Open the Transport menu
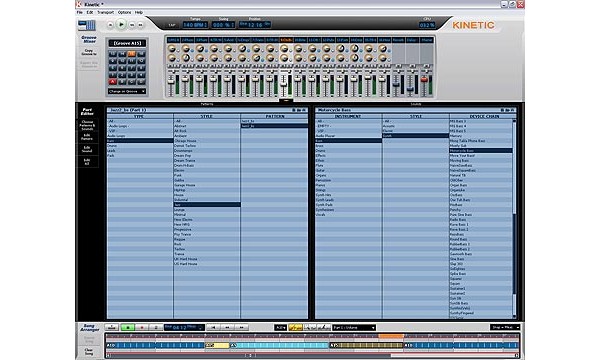 (x=106, y=12)
